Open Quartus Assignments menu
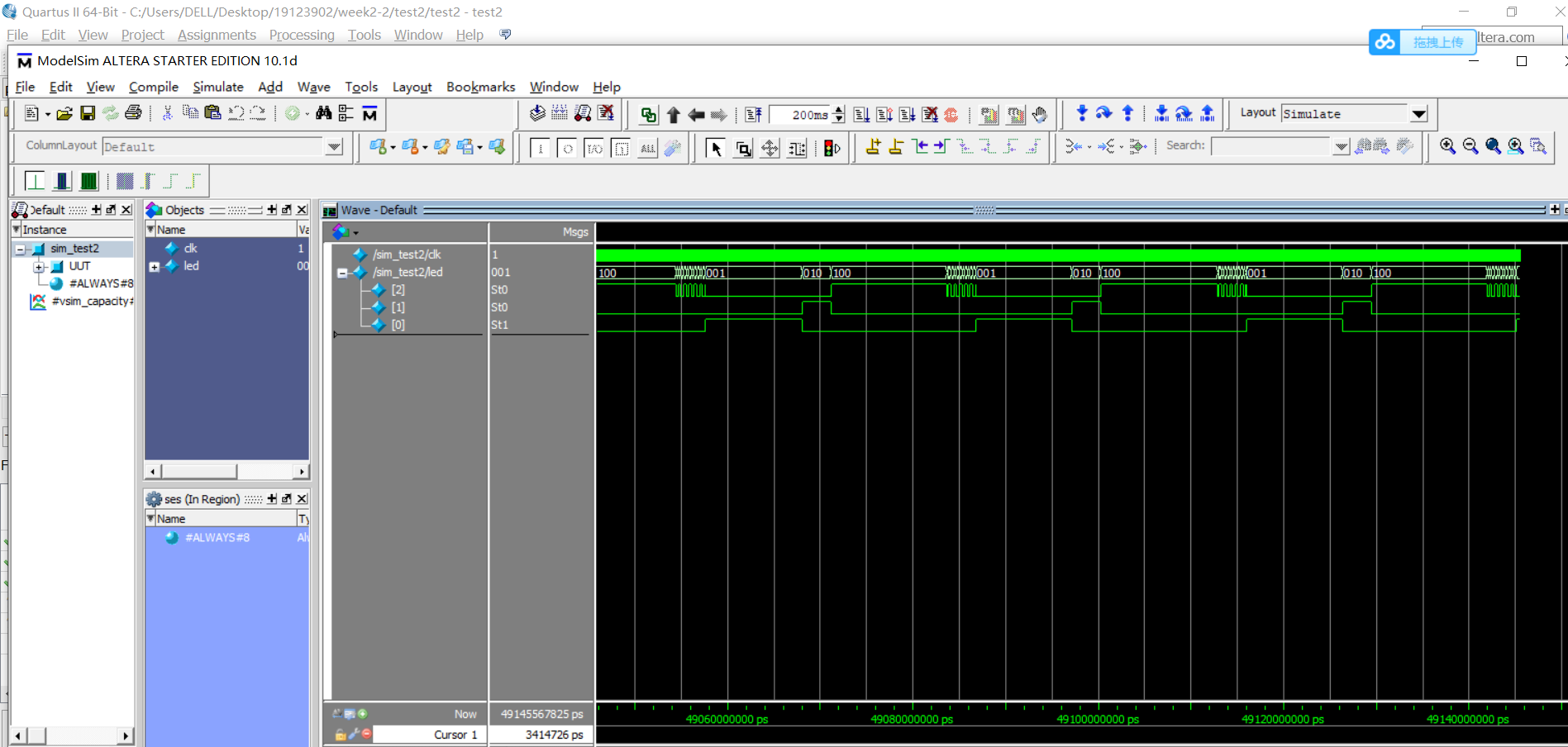This screenshot has height=747, width=1568. (x=217, y=35)
